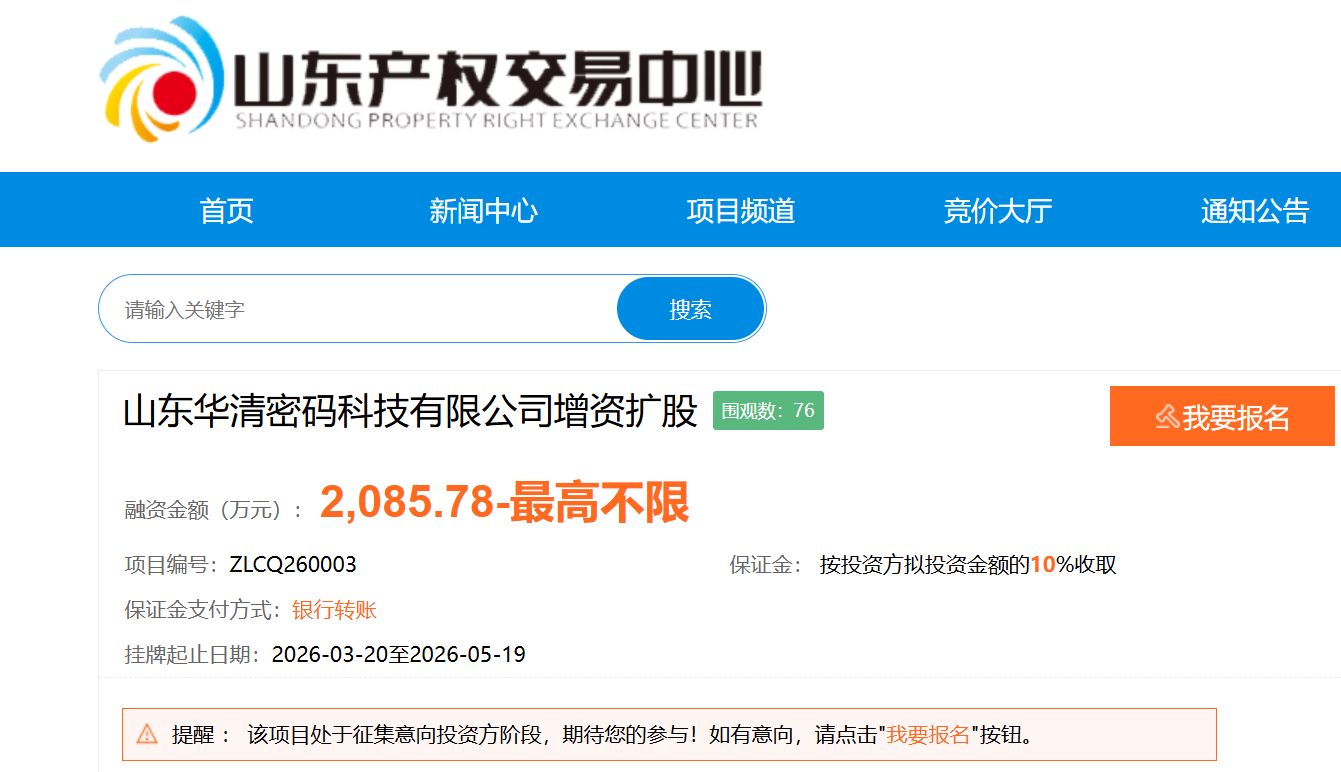Focus the 请输入关键字 search field
The height and width of the screenshot is (772, 1341).
pos(360,309)
